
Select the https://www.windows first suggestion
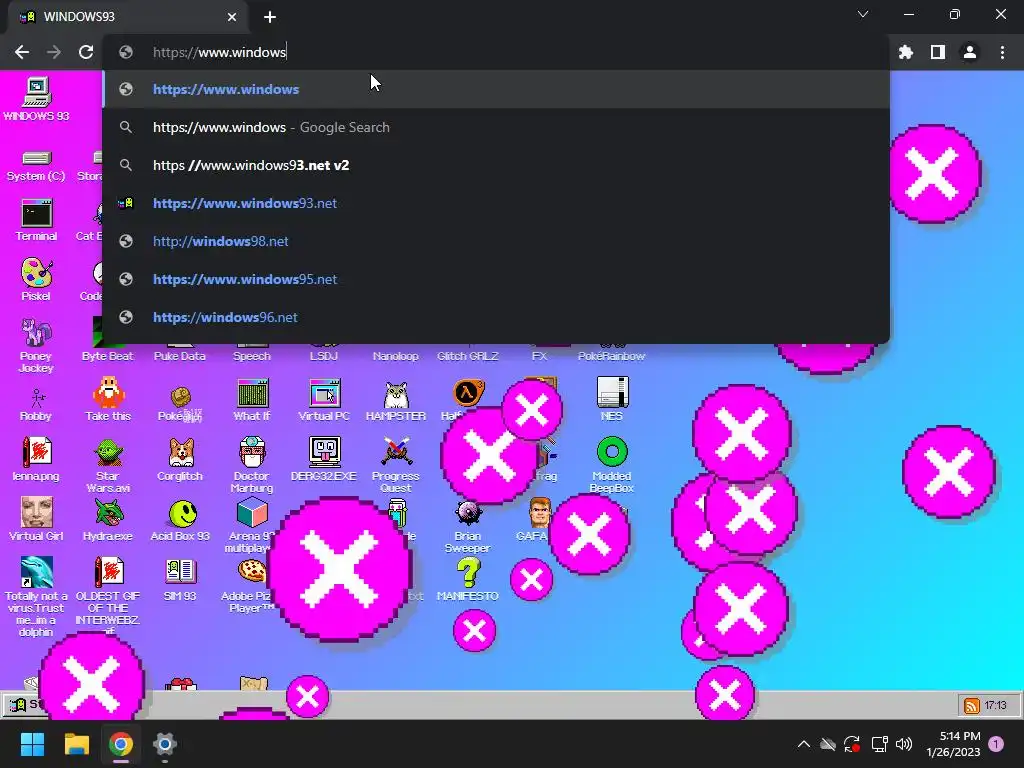click(496, 89)
